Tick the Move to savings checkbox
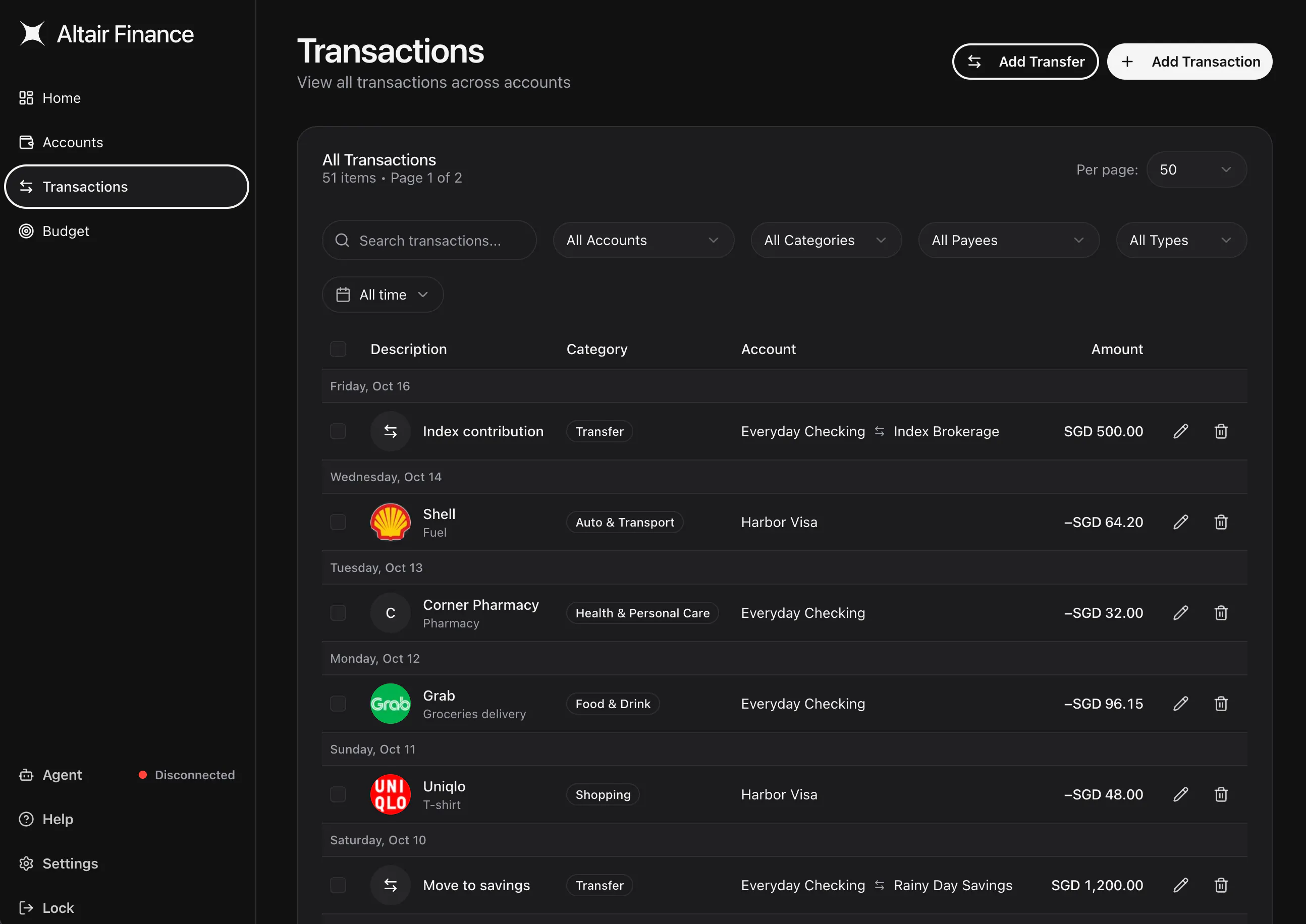Screen dimensions: 1306x924 point(338,885)
